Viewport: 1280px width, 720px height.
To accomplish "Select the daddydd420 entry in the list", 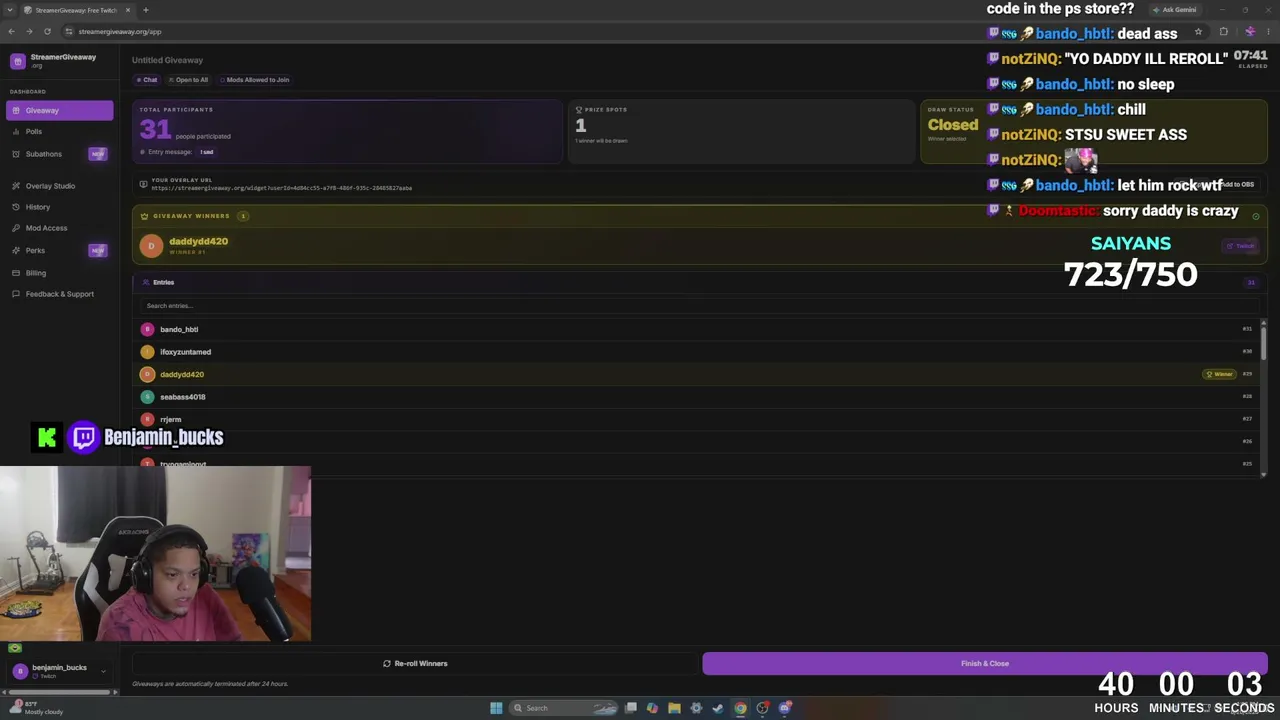I will tap(697, 374).
